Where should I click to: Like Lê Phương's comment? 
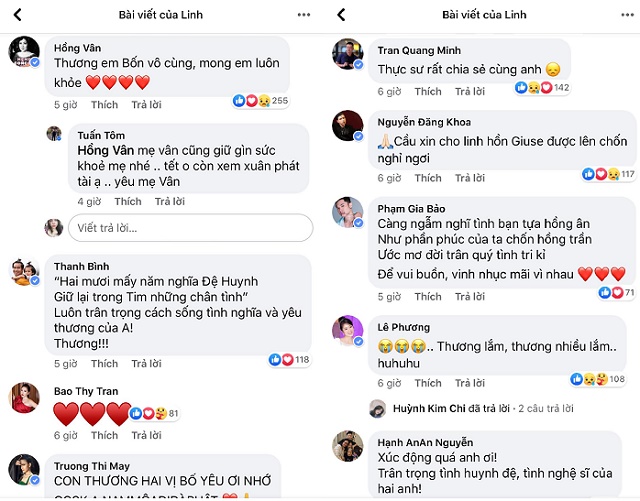pos(428,383)
